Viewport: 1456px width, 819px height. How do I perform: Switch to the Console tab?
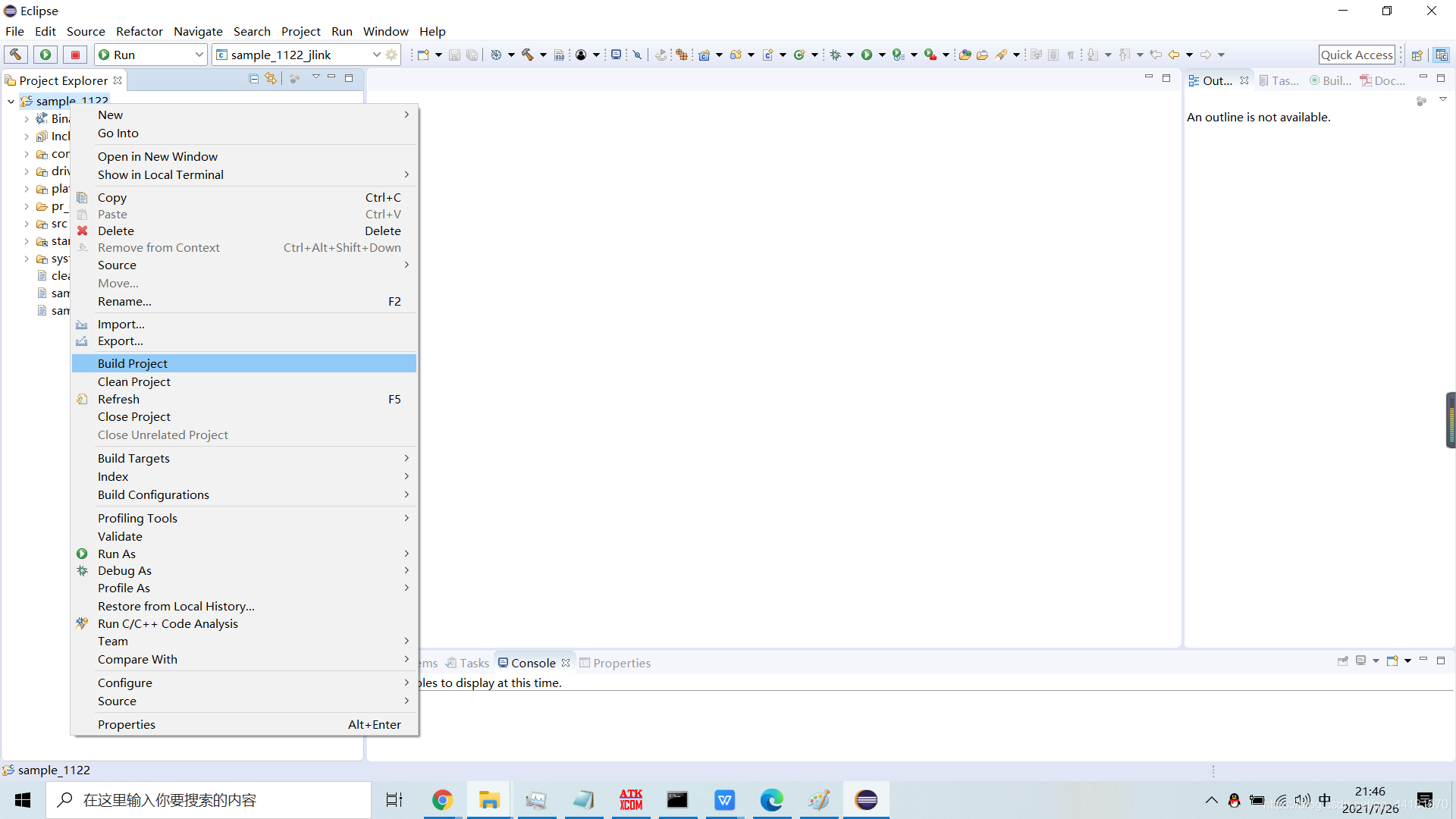click(x=532, y=663)
